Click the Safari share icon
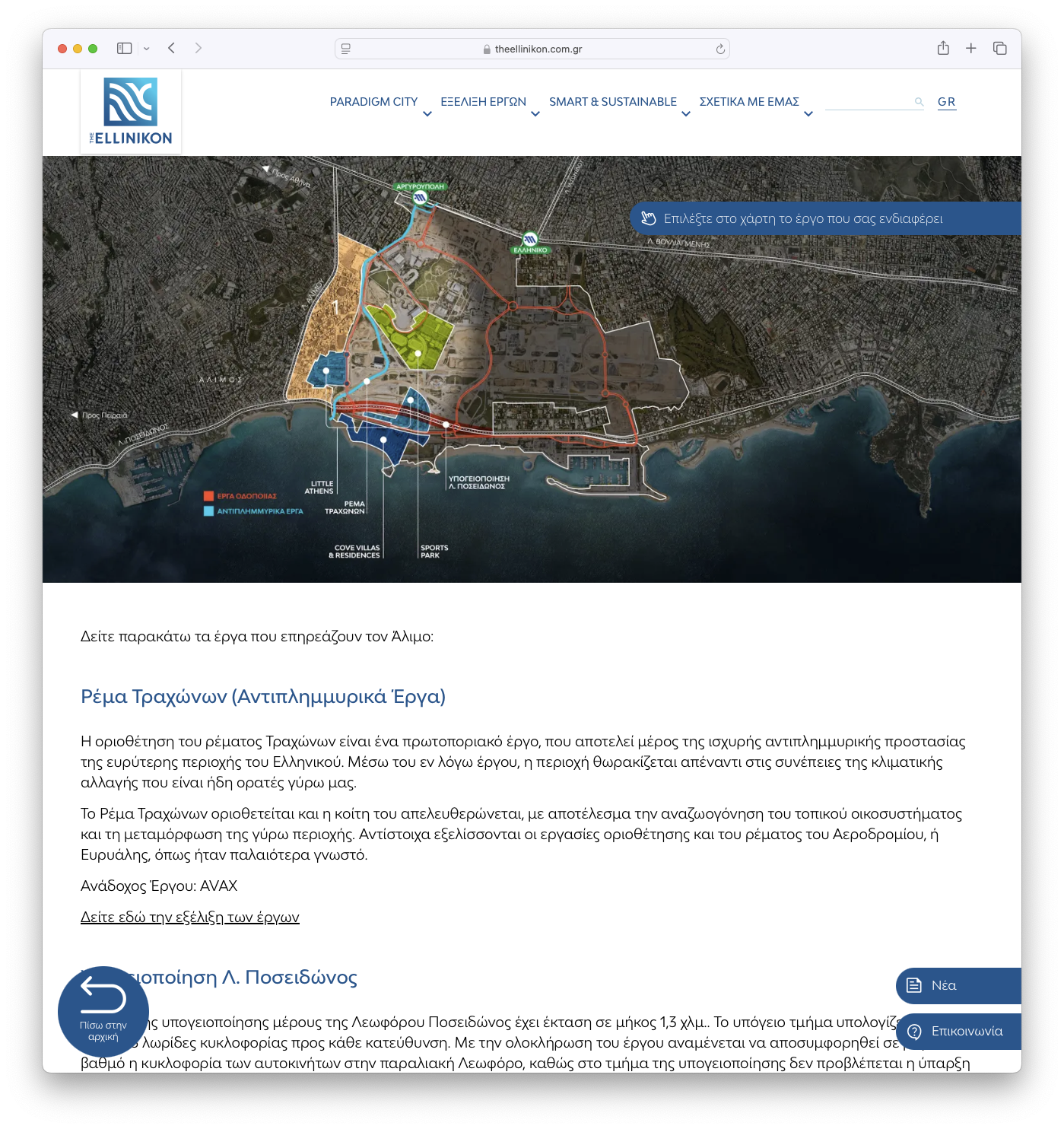 click(x=943, y=49)
